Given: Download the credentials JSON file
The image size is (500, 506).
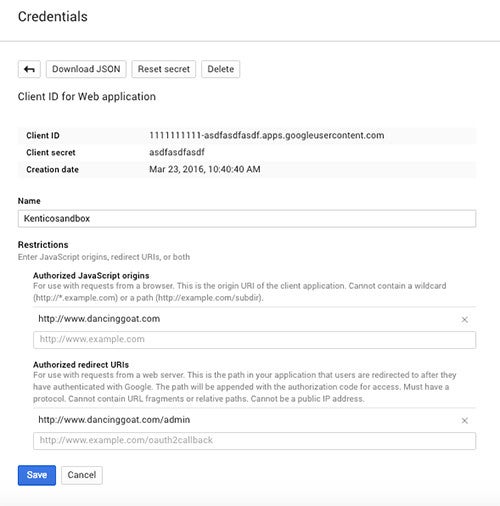Looking at the screenshot, I should [86, 69].
